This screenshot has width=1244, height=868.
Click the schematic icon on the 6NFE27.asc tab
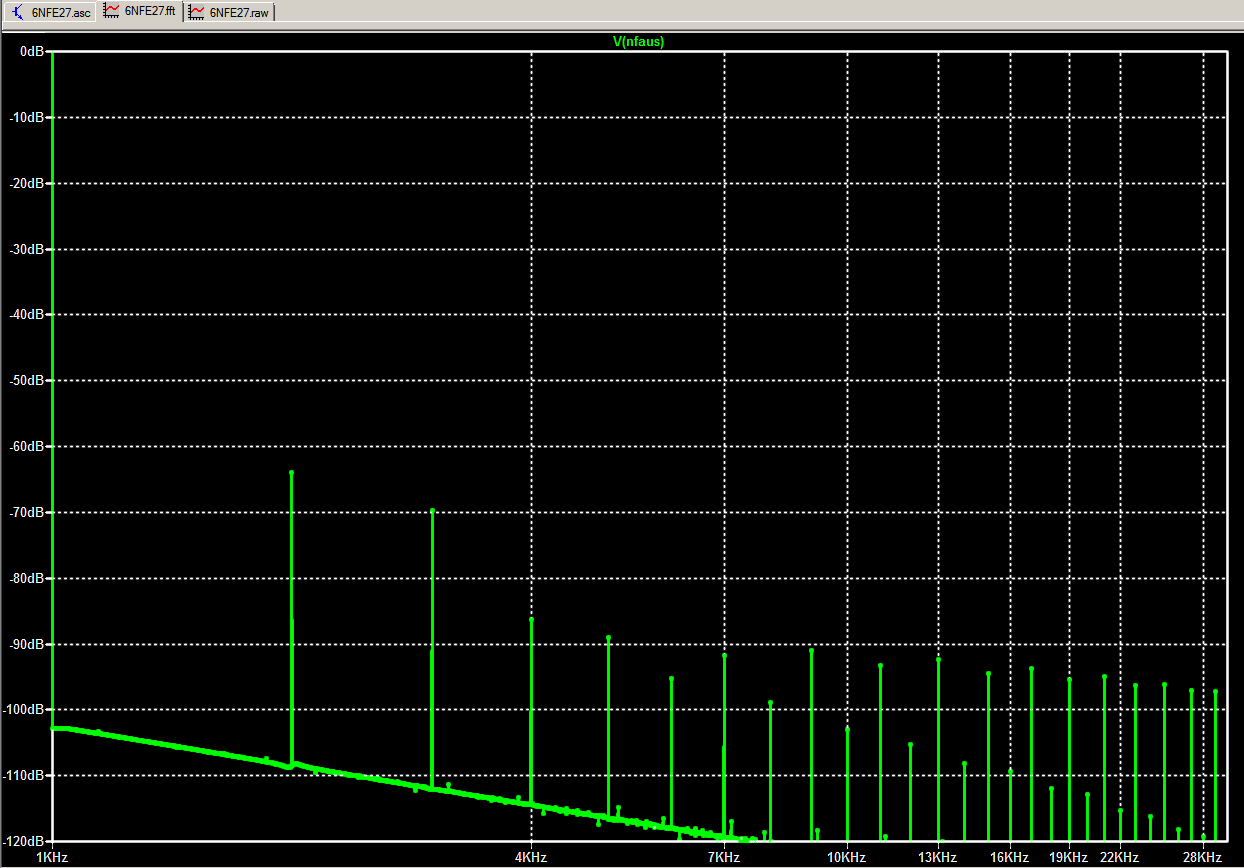pyautogui.click(x=18, y=12)
